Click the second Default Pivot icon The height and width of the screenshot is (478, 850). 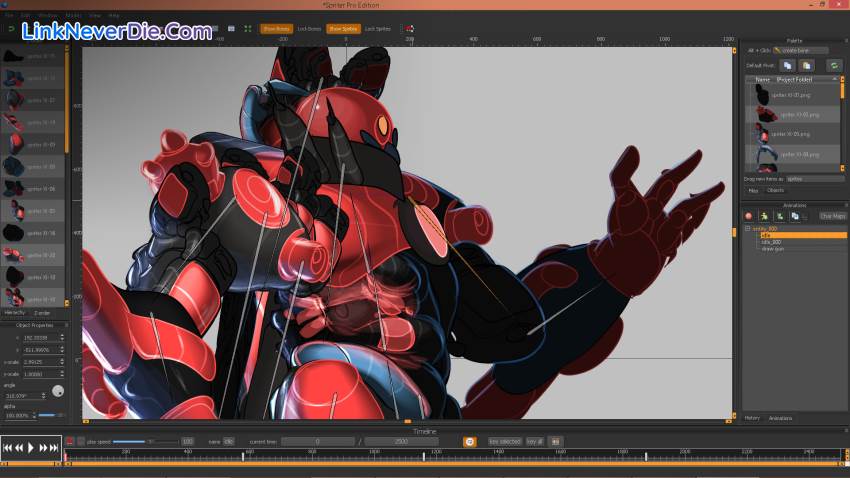tap(806, 65)
